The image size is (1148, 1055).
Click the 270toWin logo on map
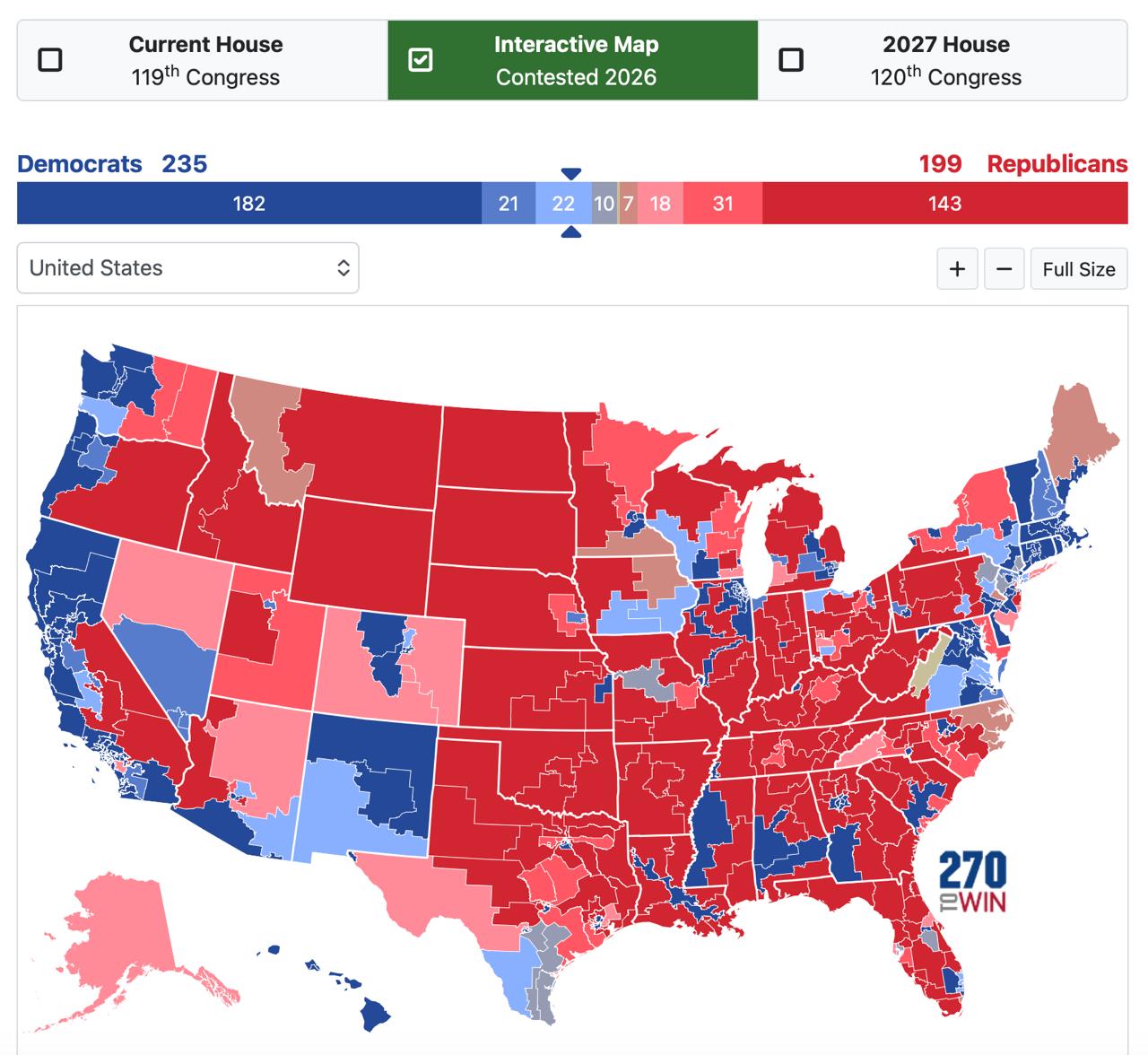(x=973, y=882)
